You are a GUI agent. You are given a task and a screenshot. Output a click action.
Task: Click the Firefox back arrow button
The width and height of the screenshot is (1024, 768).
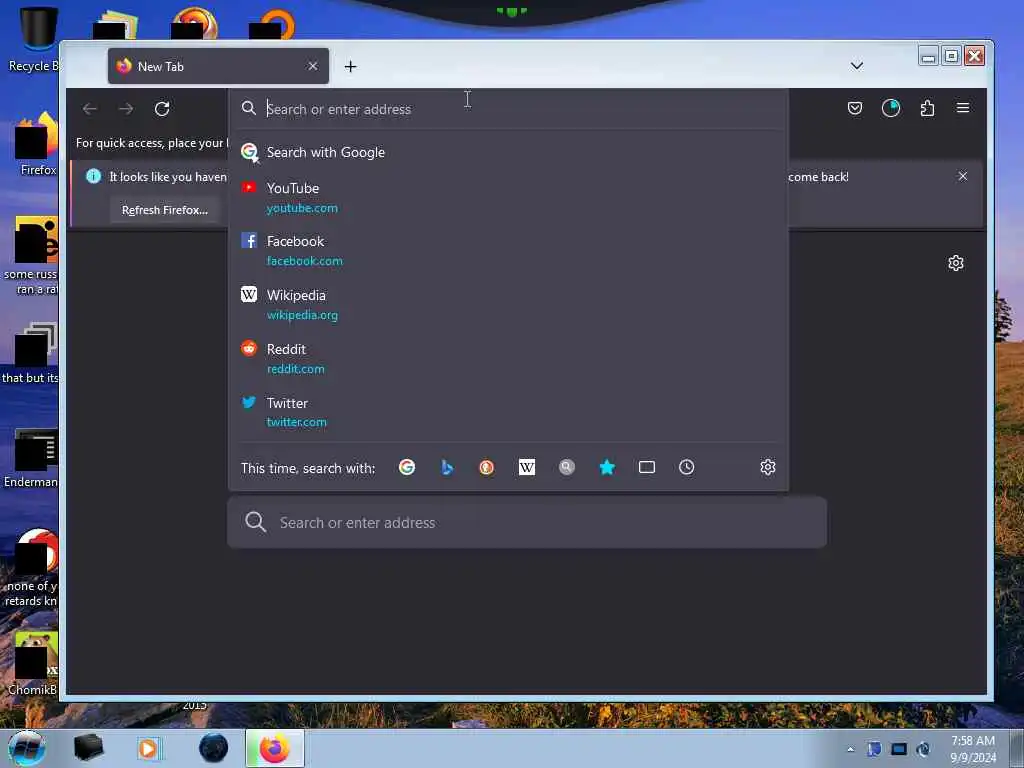coord(89,108)
